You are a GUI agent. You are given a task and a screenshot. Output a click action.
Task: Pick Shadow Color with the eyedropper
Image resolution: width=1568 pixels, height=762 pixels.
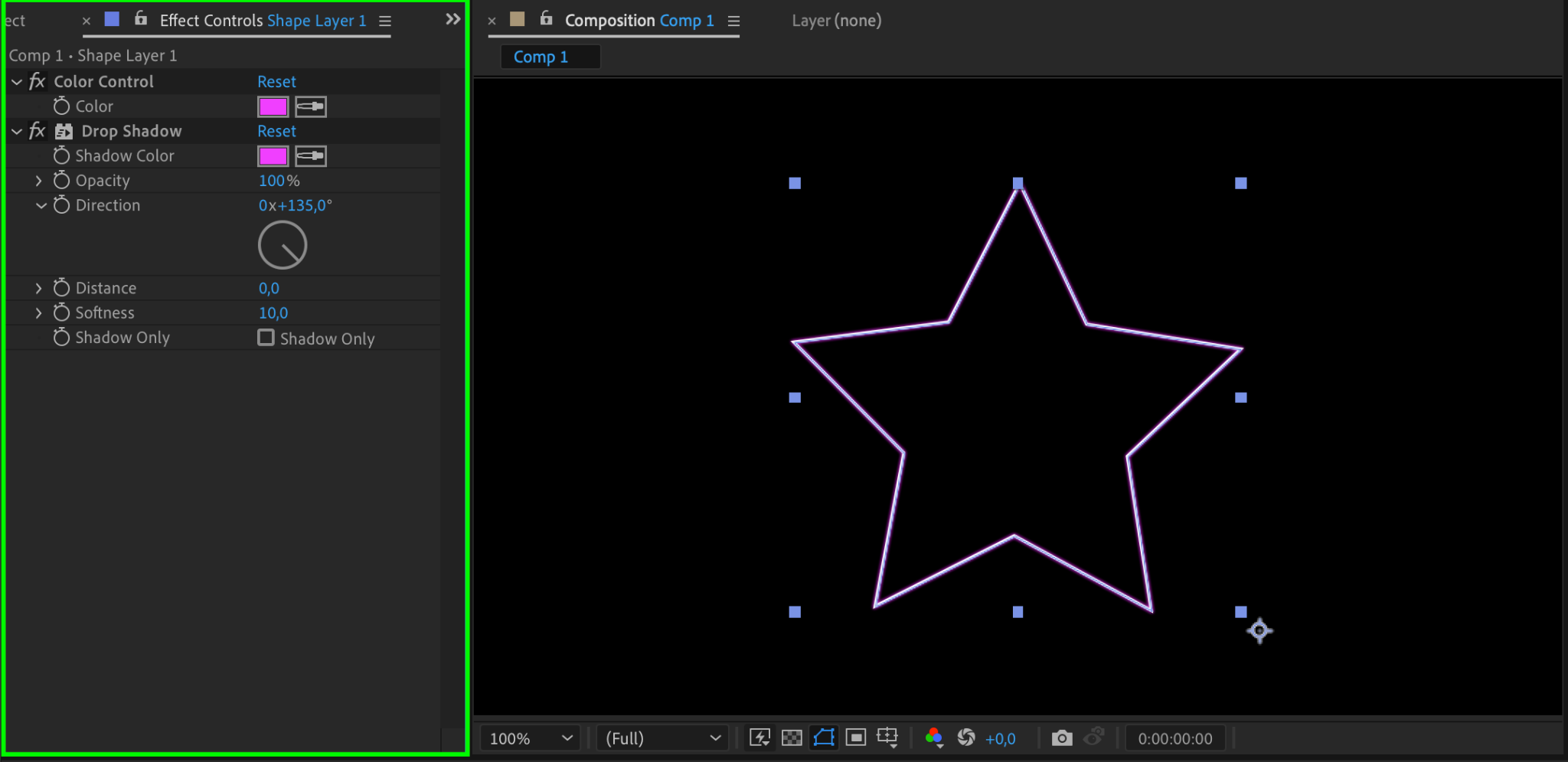(311, 156)
